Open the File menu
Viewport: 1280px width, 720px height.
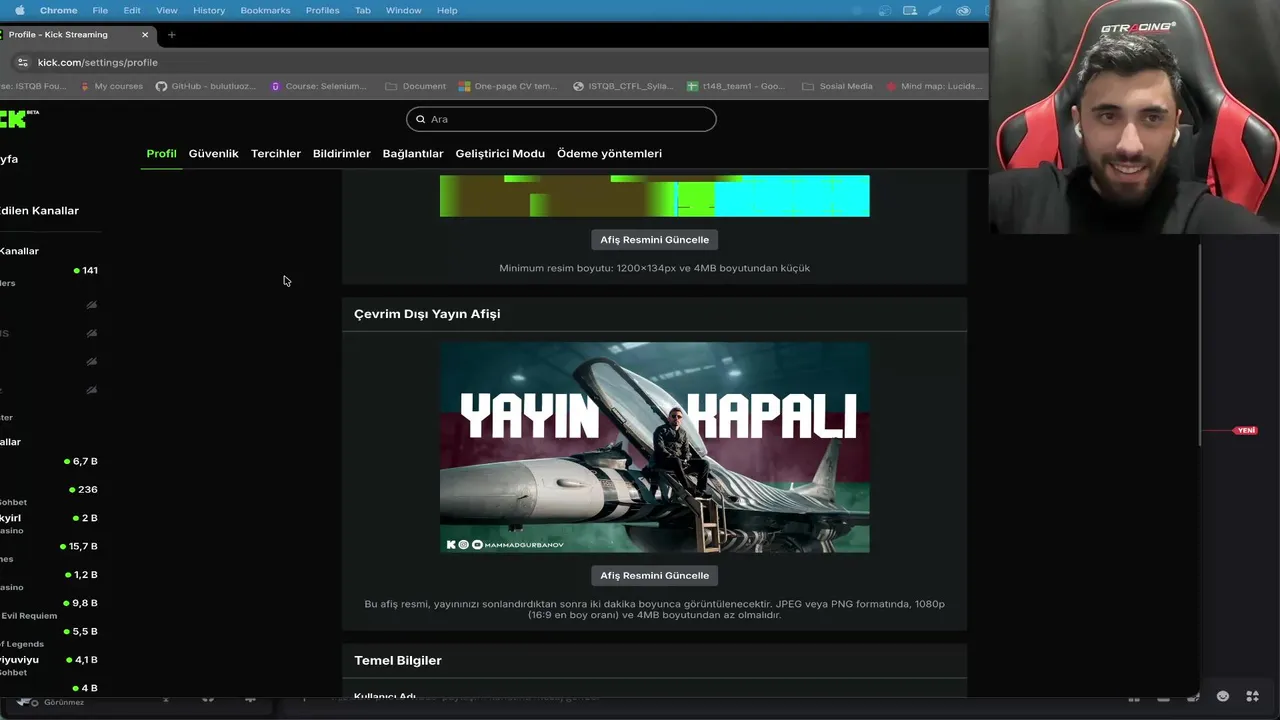coord(100,10)
